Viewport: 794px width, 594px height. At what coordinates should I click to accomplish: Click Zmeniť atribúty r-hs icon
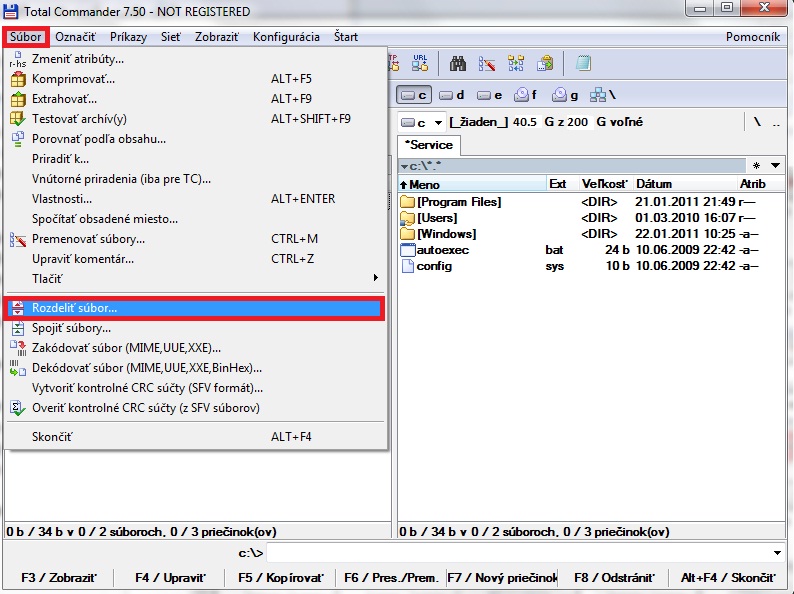[x=18, y=59]
